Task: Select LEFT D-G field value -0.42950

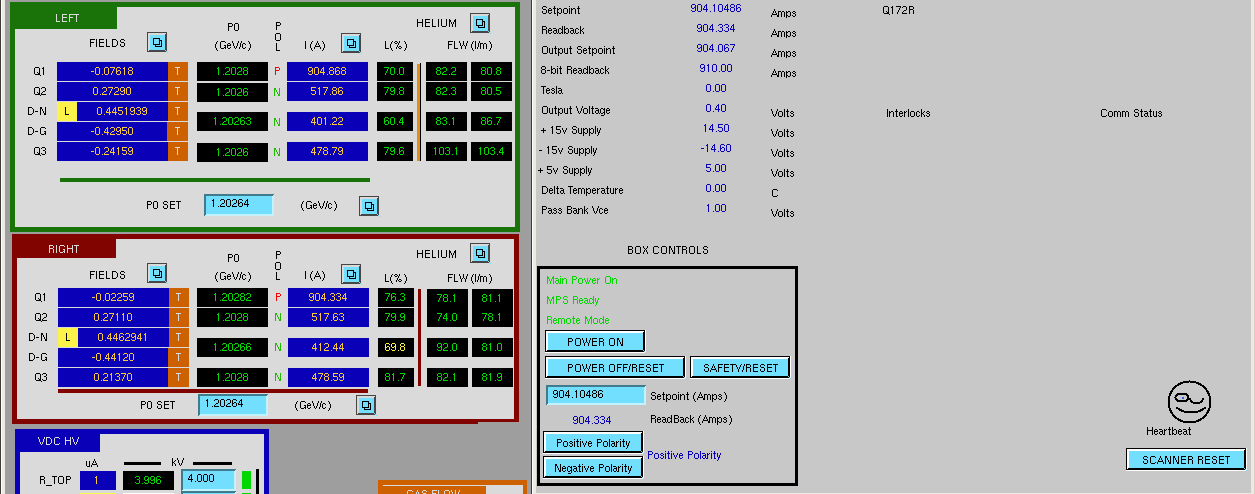Action: point(112,131)
